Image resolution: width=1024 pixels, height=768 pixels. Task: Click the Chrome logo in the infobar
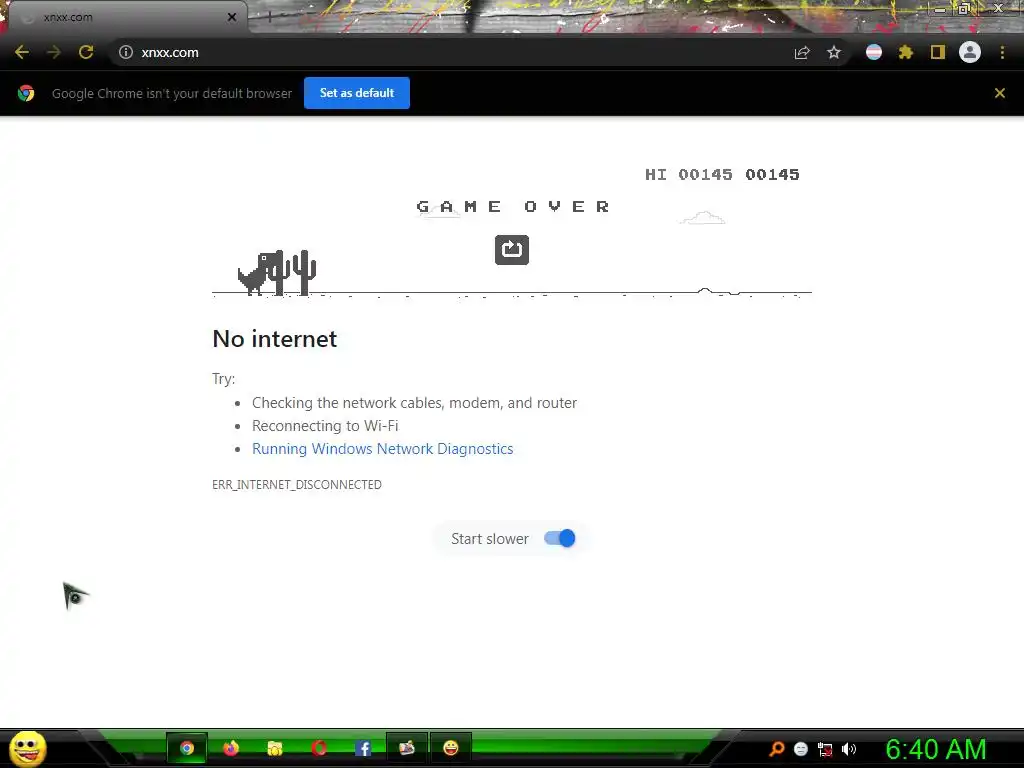pos(26,93)
